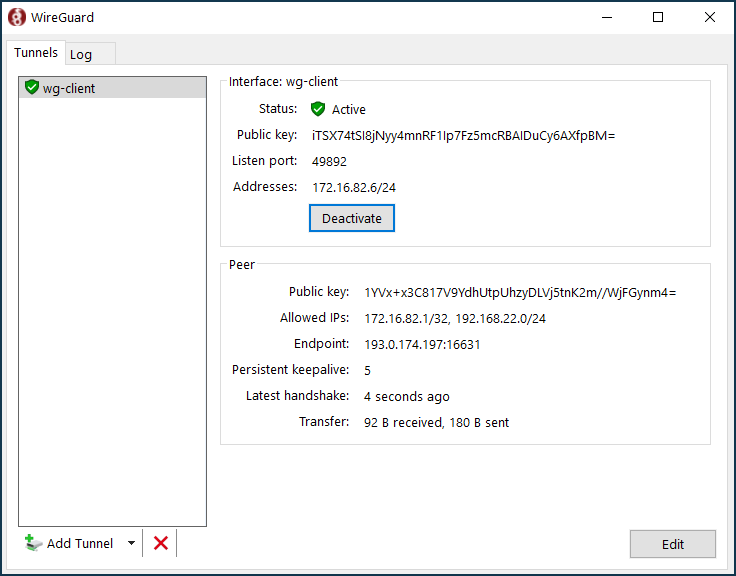Click the endpoint 193.0.174.197:16631
The image size is (736, 576).
[x=422, y=344]
